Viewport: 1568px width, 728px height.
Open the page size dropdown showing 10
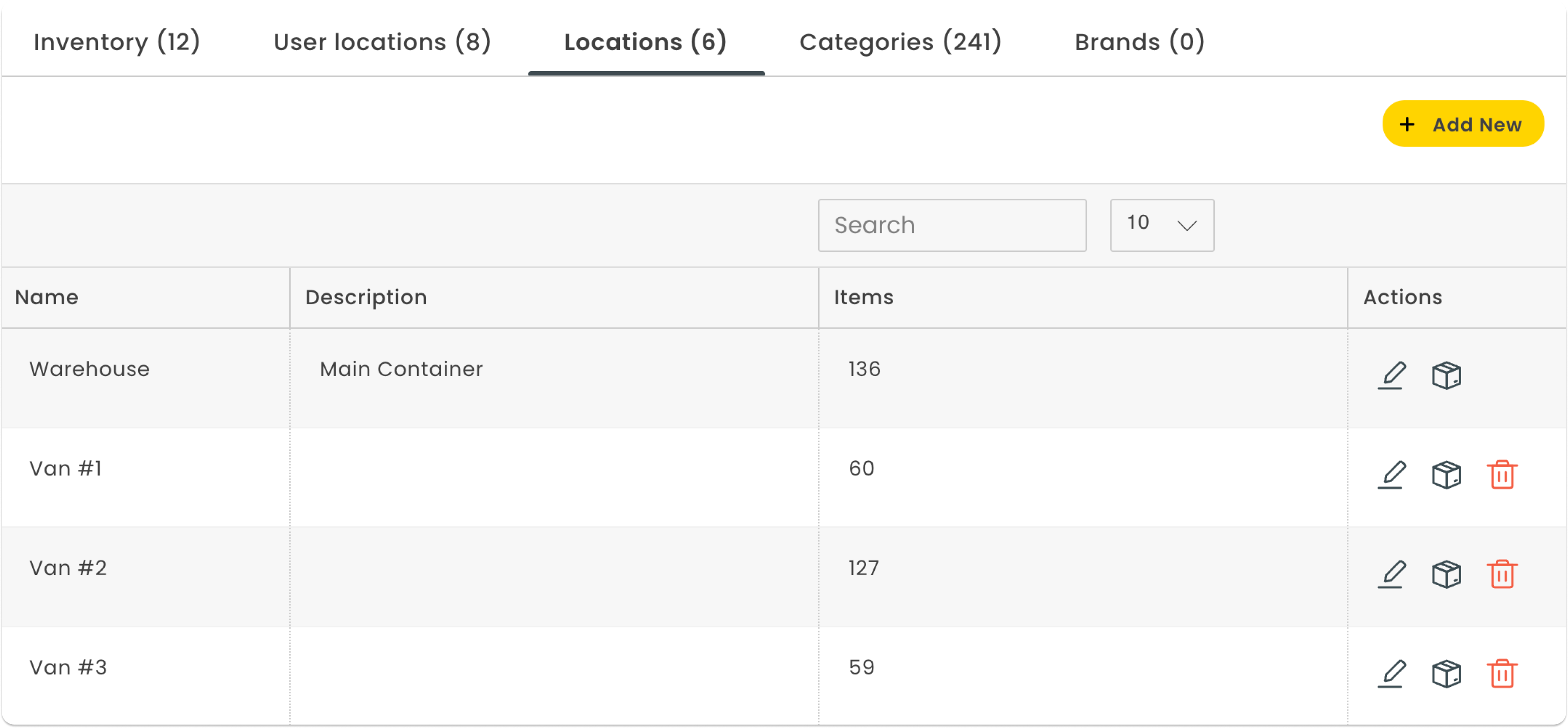(1162, 225)
